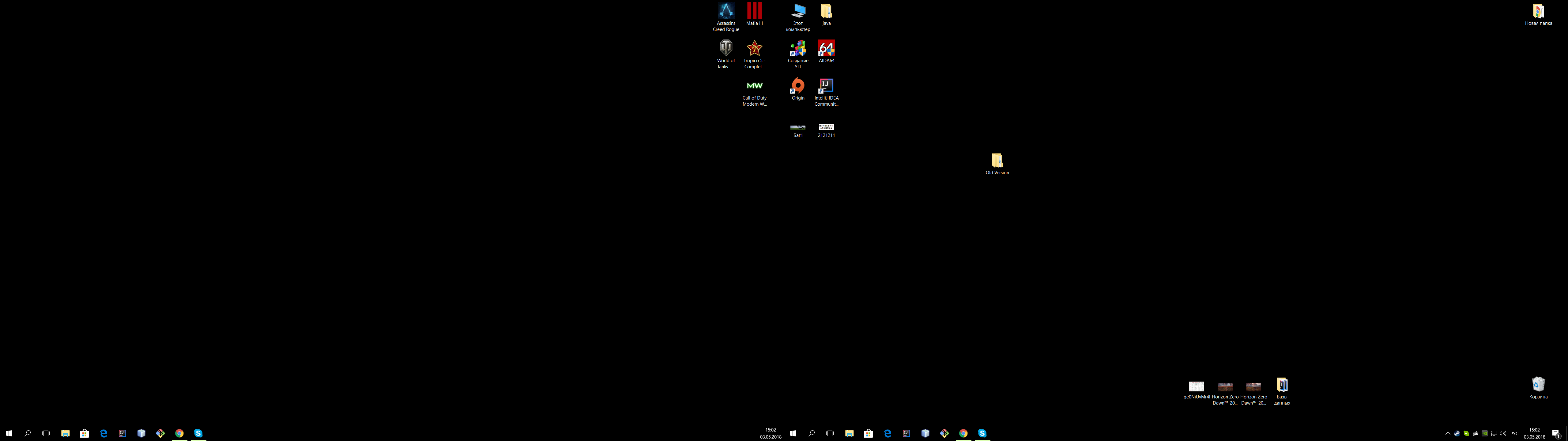Select the World of Tanks icon

coord(726,48)
